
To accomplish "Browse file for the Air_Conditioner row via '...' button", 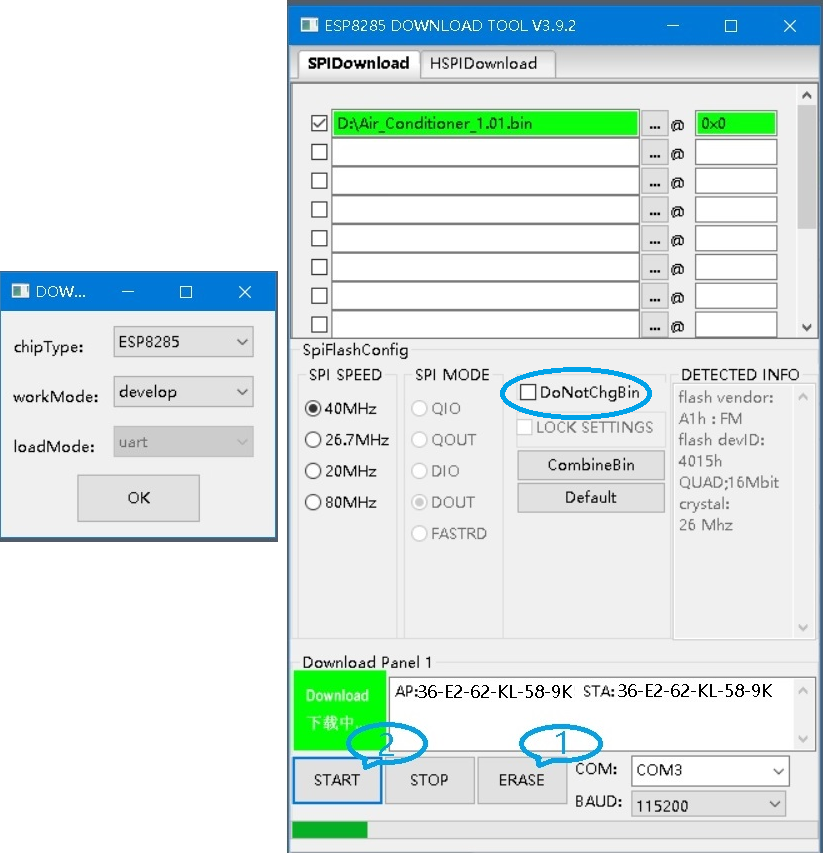I will pos(654,124).
